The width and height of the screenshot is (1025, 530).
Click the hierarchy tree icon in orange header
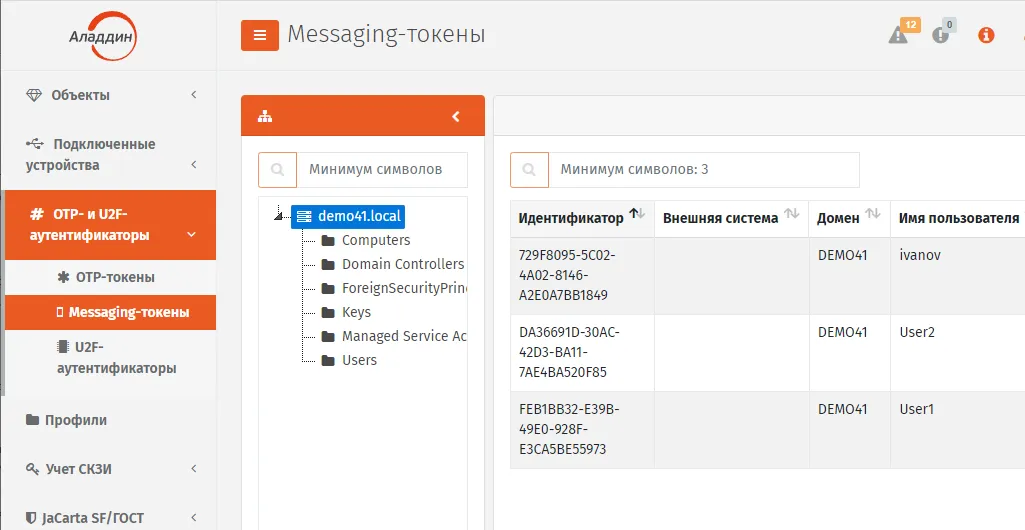(x=265, y=116)
